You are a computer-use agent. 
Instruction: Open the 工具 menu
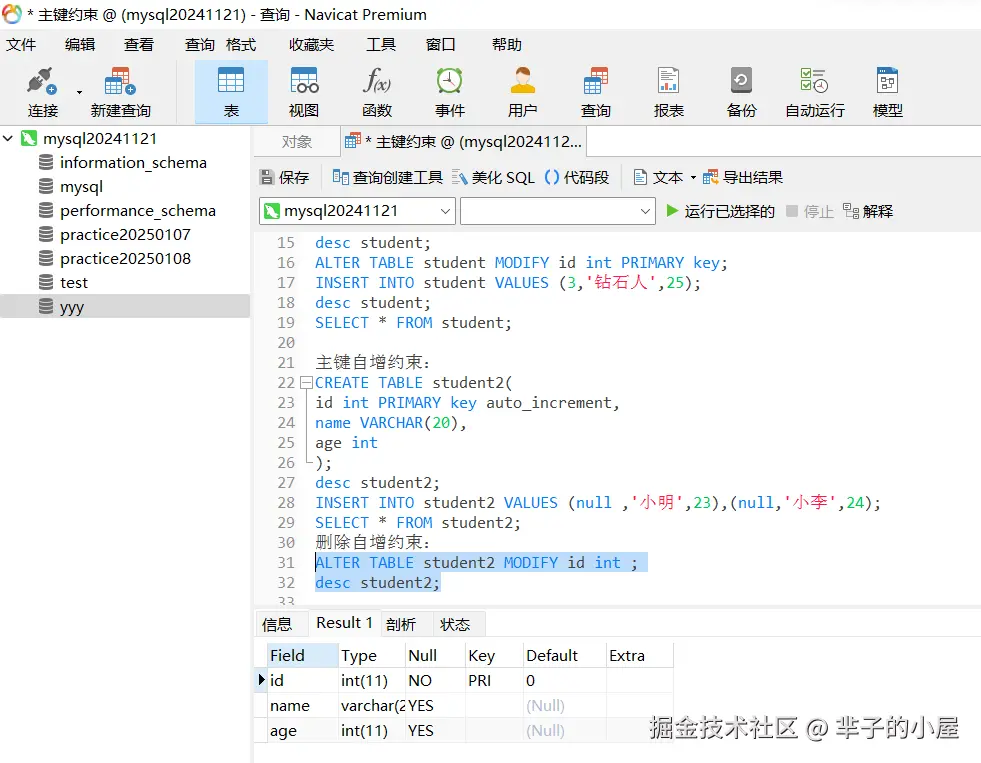[381, 44]
